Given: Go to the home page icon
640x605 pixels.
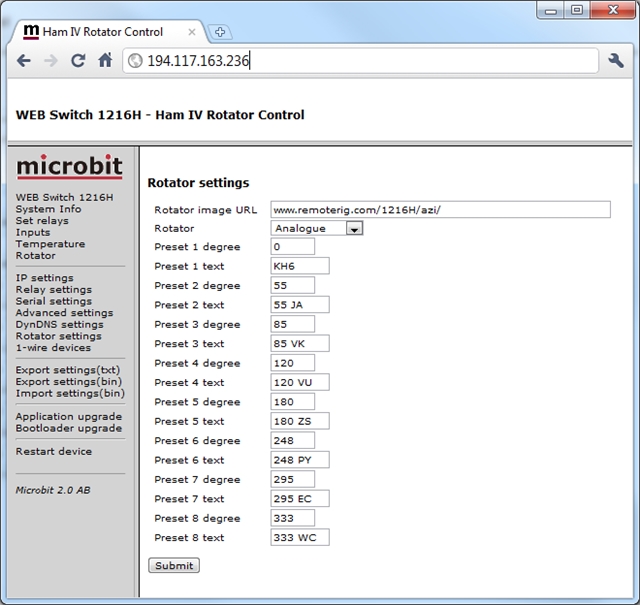Looking at the screenshot, I should [x=105, y=60].
